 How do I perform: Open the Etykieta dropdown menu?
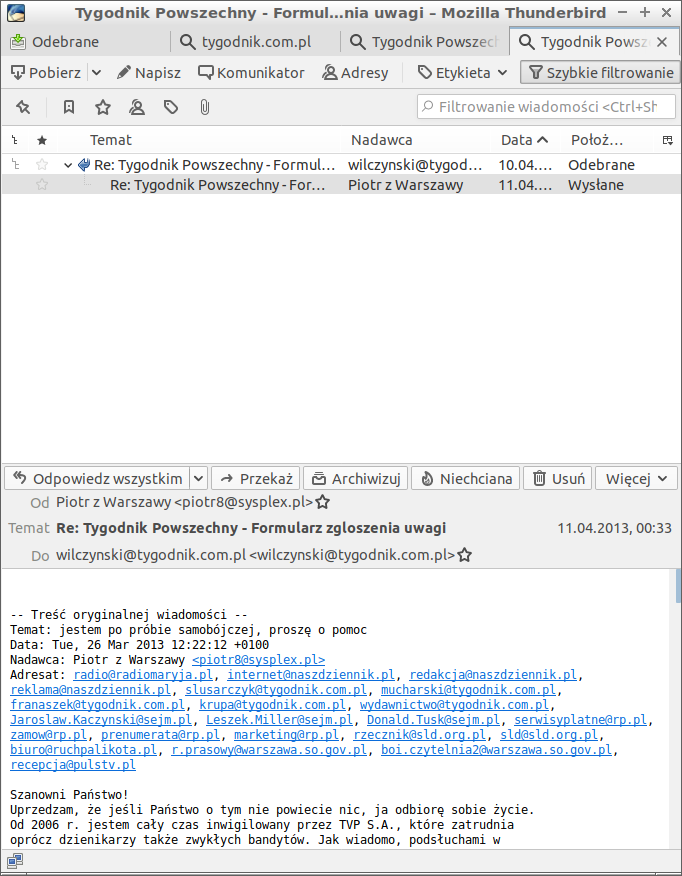point(462,73)
